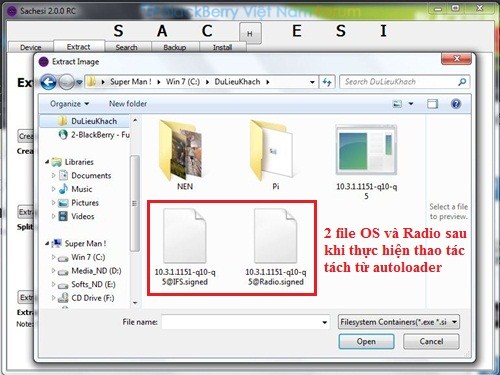Image resolution: width=500 pixels, height=375 pixels.
Task: Switch to the Search tab in Sachesi
Action: coord(126,47)
